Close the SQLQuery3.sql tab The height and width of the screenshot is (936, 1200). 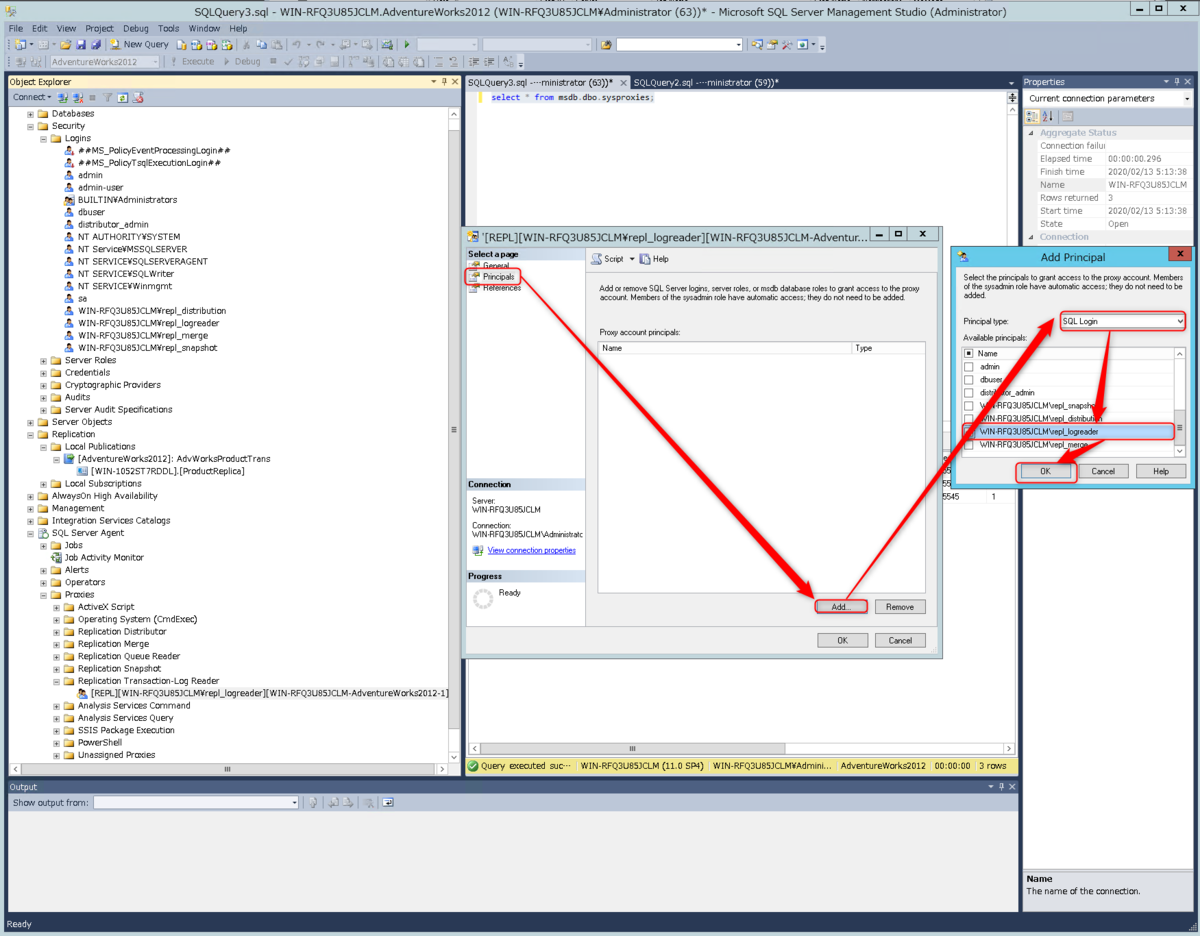click(x=622, y=83)
